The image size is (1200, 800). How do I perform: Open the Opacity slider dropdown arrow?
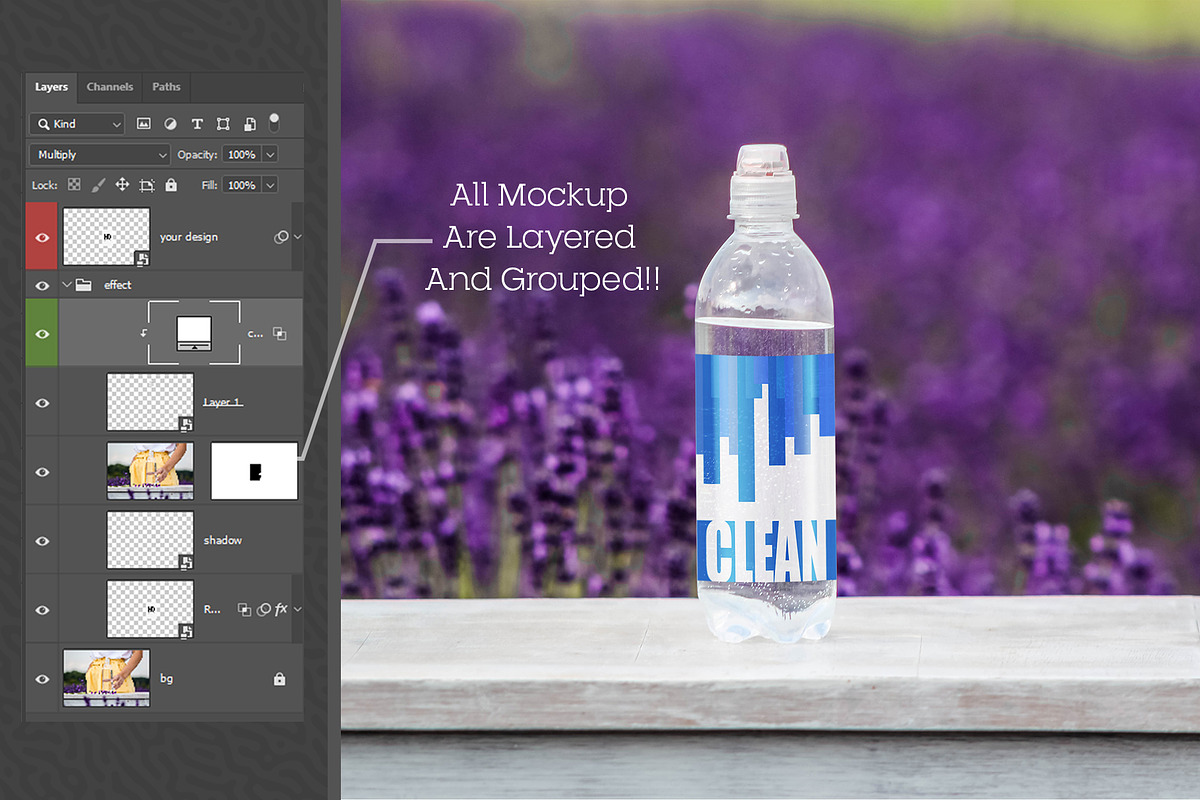270,155
